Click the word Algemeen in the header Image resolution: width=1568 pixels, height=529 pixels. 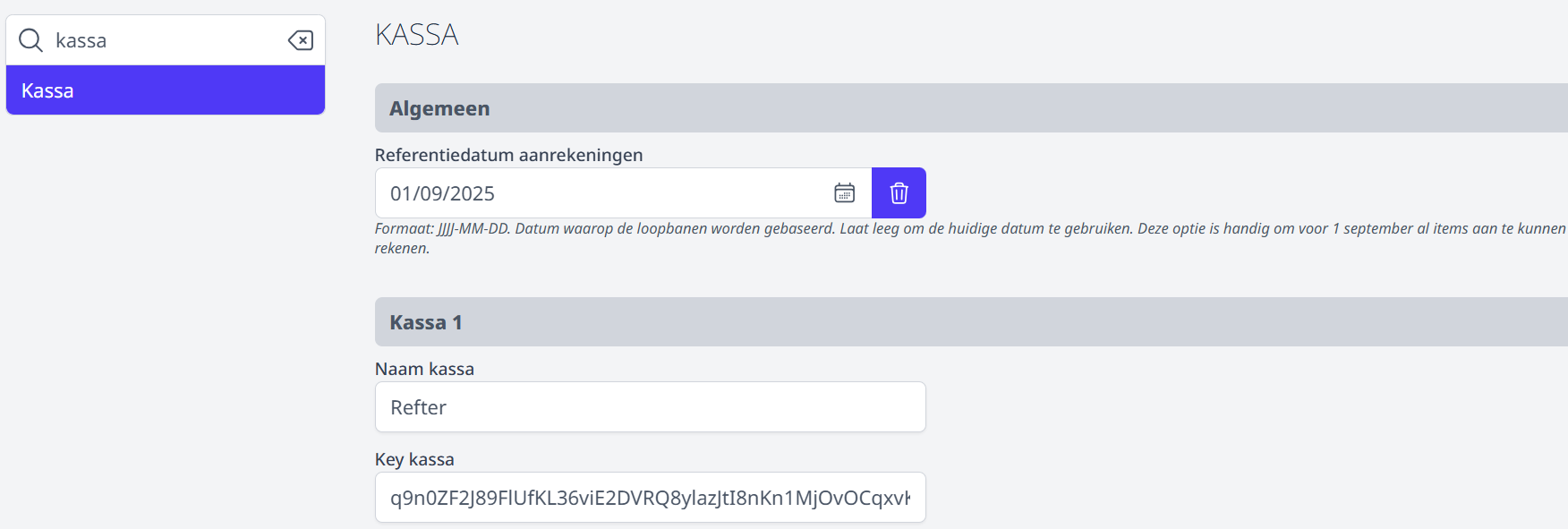click(x=439, y=108)
